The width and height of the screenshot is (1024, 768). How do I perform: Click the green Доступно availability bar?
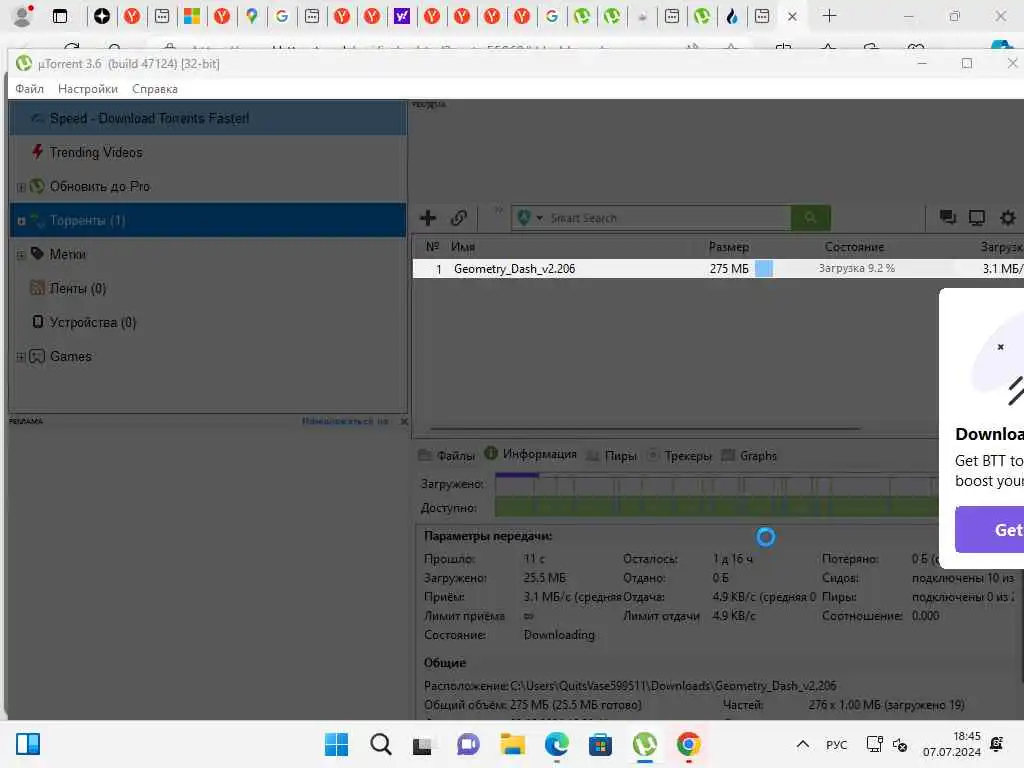[x=716, y=507]
